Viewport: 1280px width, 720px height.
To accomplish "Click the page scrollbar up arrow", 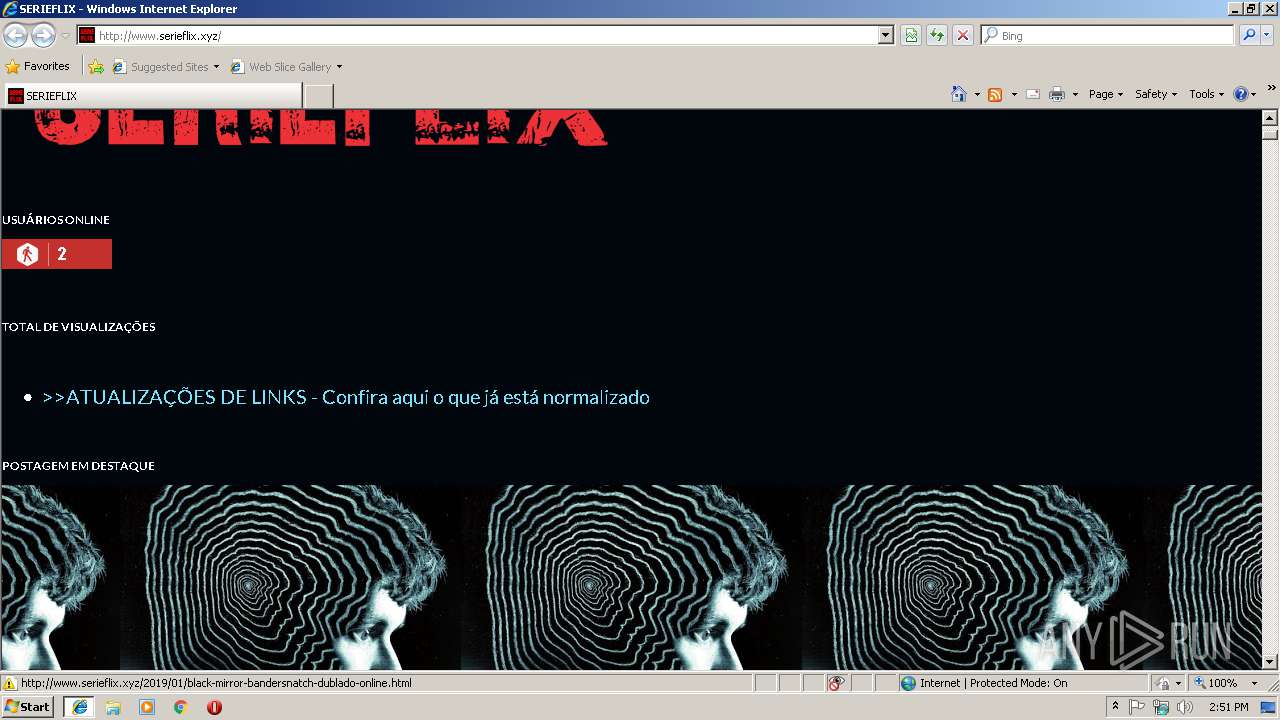I will pyautogui.click(x=1270, y=118).
